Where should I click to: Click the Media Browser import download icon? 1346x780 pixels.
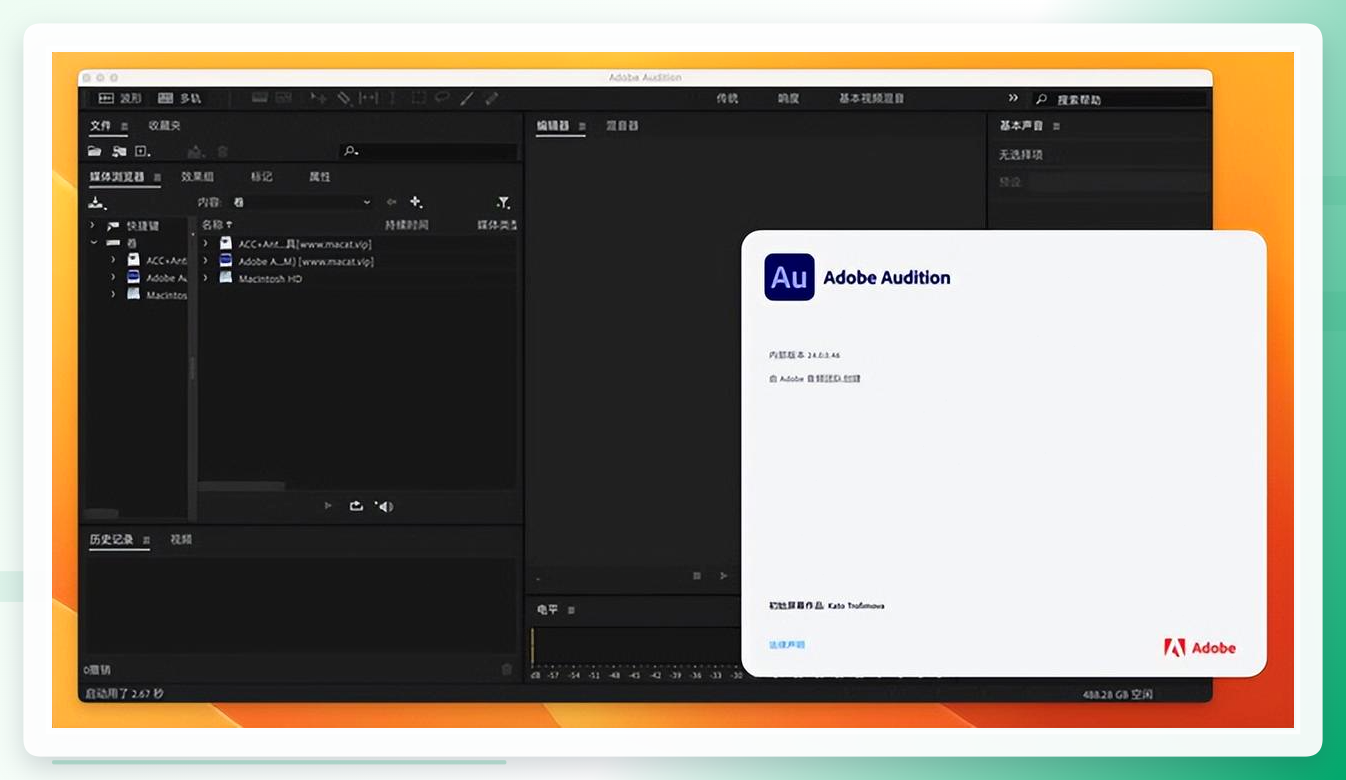[97, 202]
